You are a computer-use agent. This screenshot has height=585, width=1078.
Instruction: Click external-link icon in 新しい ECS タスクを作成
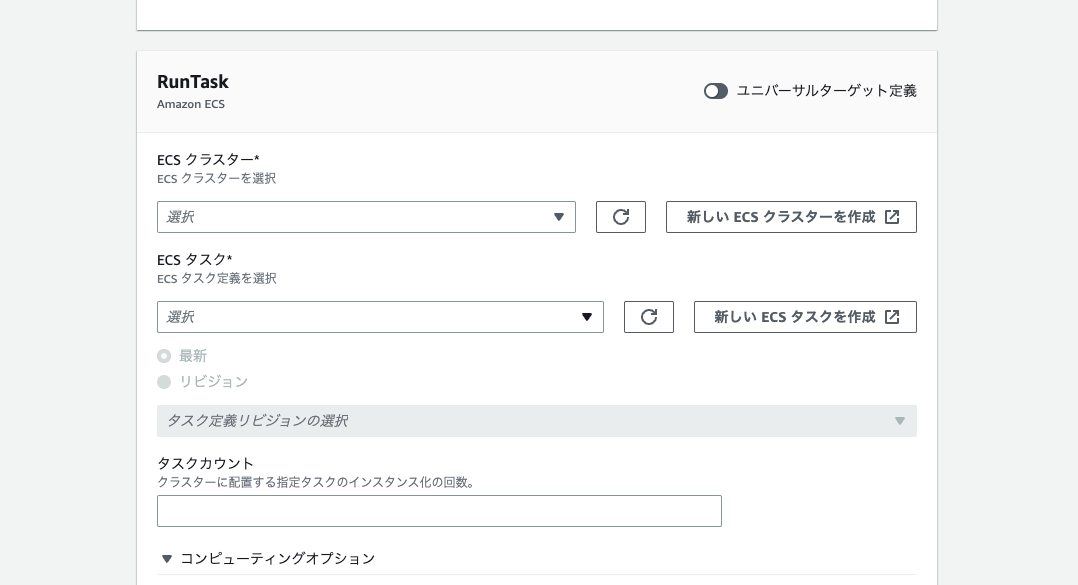point(892,317)
